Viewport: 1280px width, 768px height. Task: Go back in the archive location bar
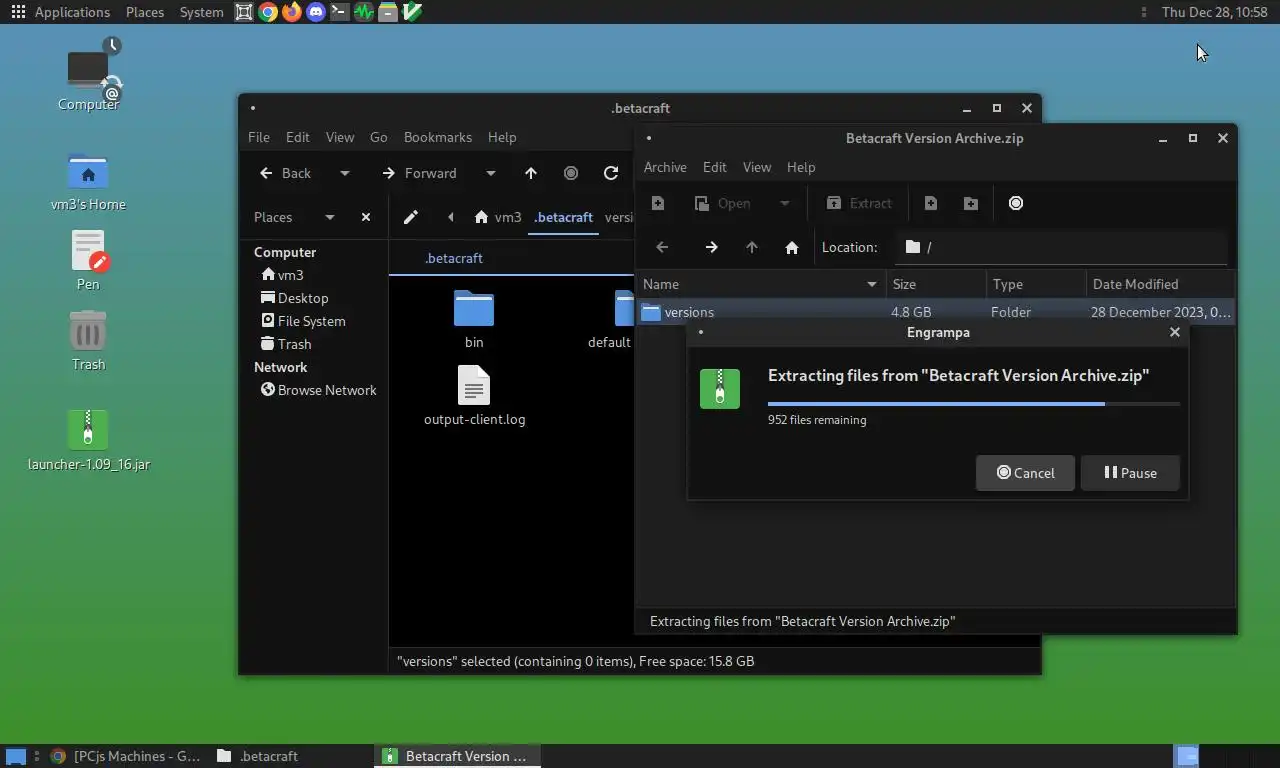tap(662, 247)
